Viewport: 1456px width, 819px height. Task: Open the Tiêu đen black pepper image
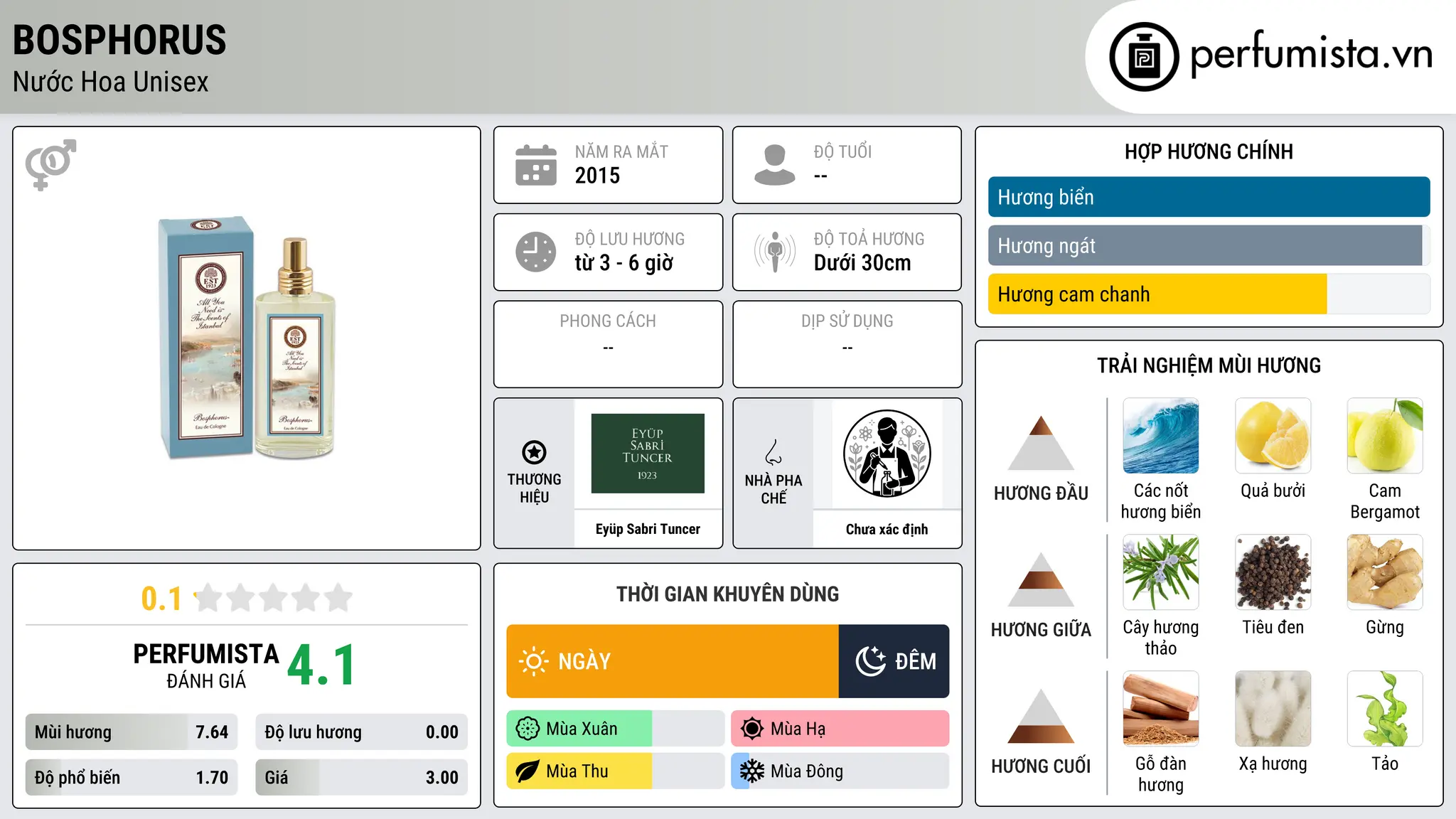(x=1273, y=572)
